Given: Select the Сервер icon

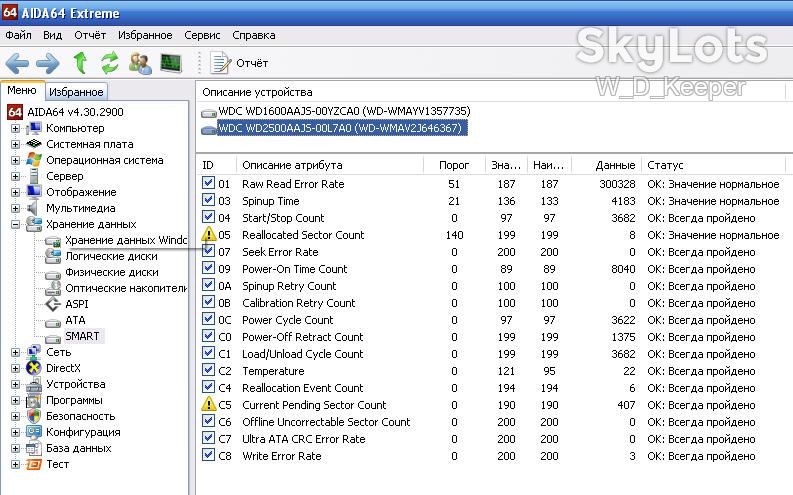Looking at the screenshot, I should click(x=34, y=176).
